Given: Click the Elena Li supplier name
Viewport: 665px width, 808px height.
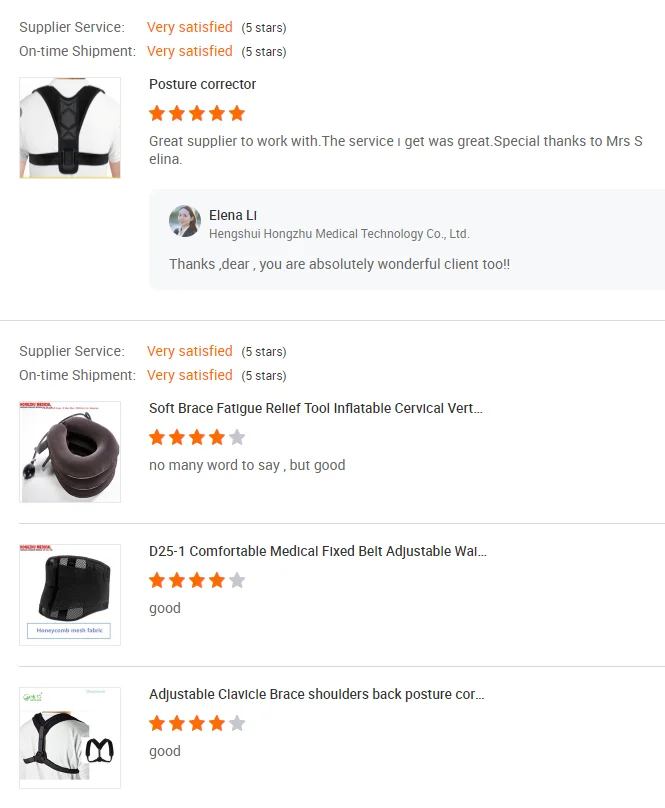Looking at the screenshot, I should (x=232, y=215).
